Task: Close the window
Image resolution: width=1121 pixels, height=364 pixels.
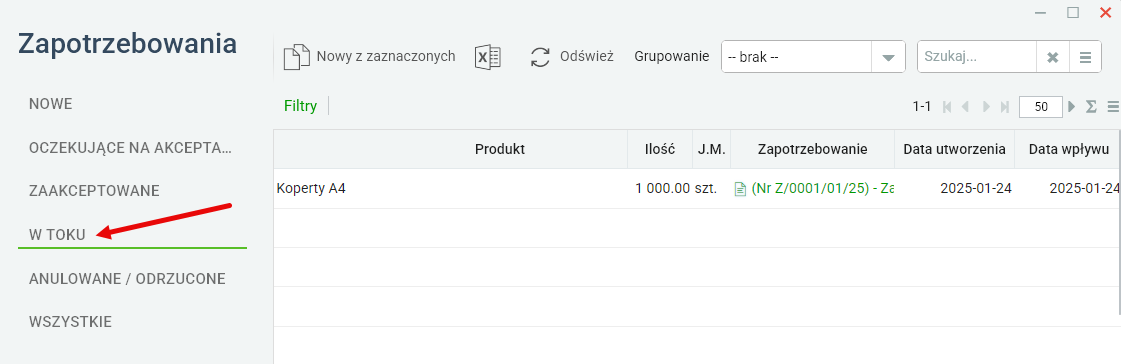Action: [1105, 12]
